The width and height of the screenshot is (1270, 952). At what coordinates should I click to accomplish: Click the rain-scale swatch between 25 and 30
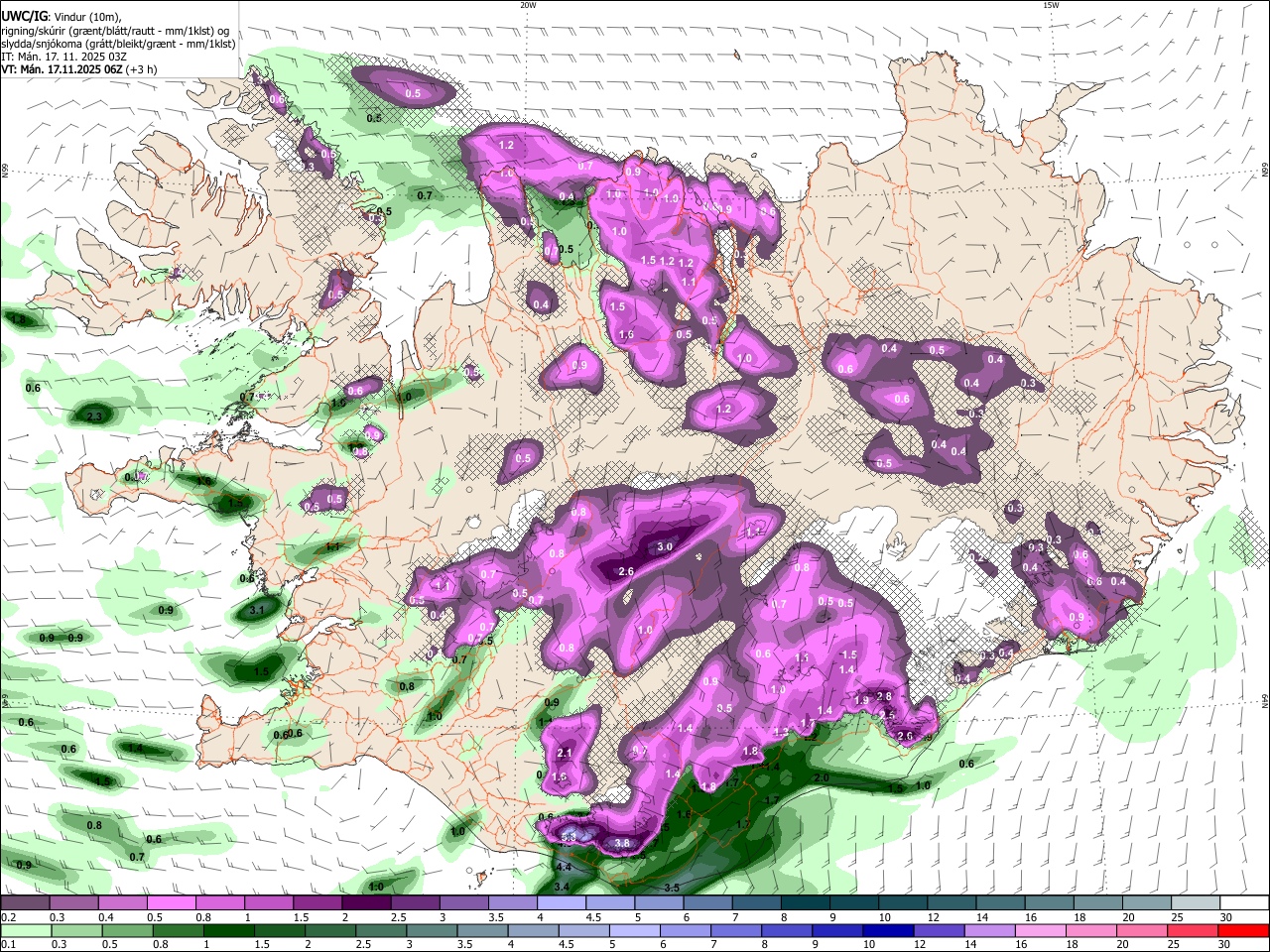(1196, 930)
